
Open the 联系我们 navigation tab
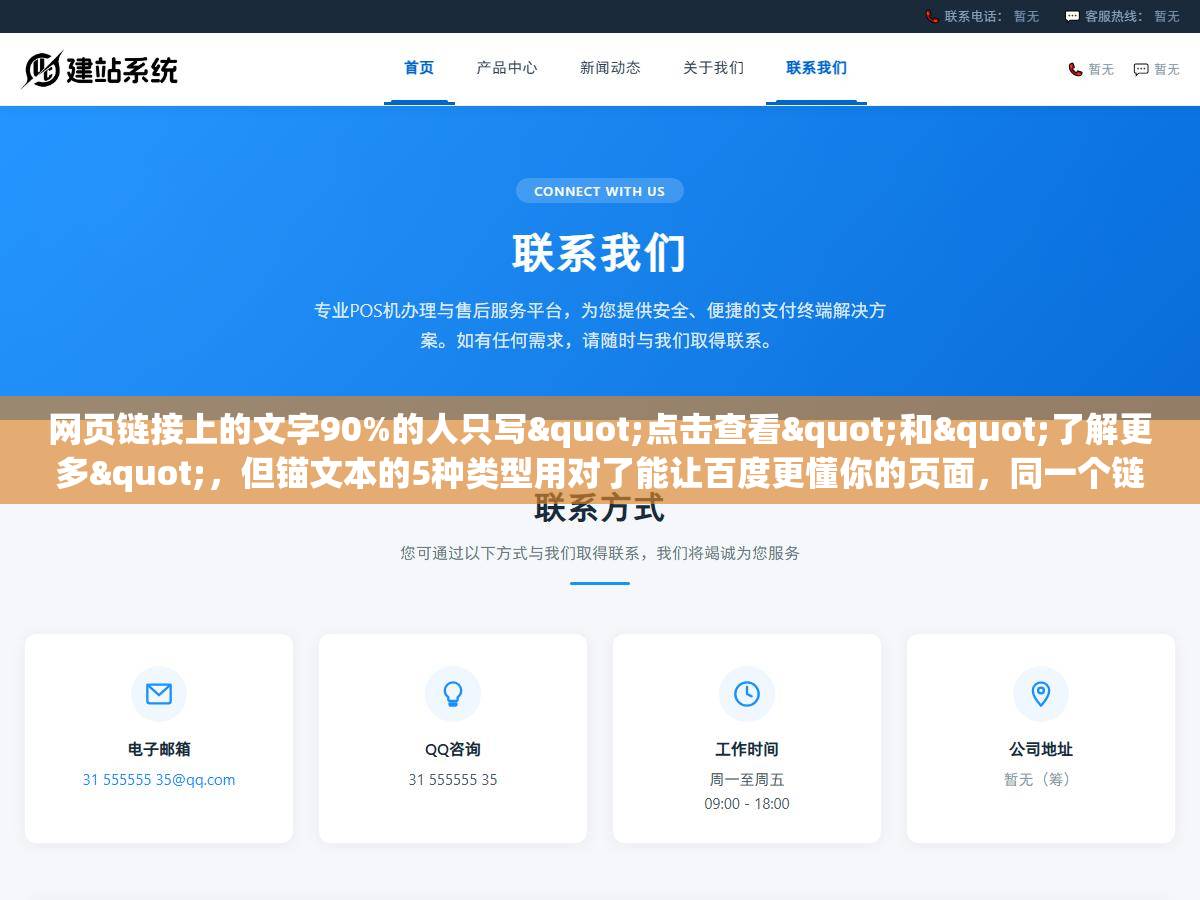[816, 68]
